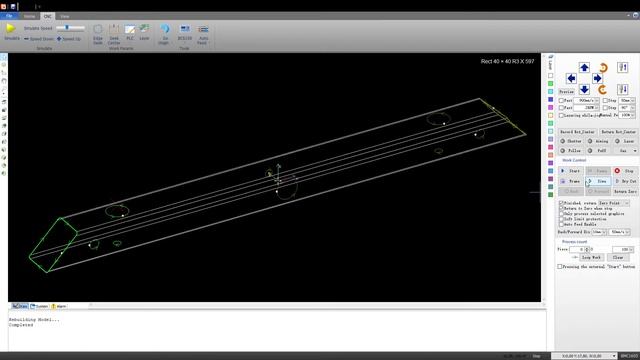
Task: Toggle the Follow indicator button
Action: [x=571, y=151]
